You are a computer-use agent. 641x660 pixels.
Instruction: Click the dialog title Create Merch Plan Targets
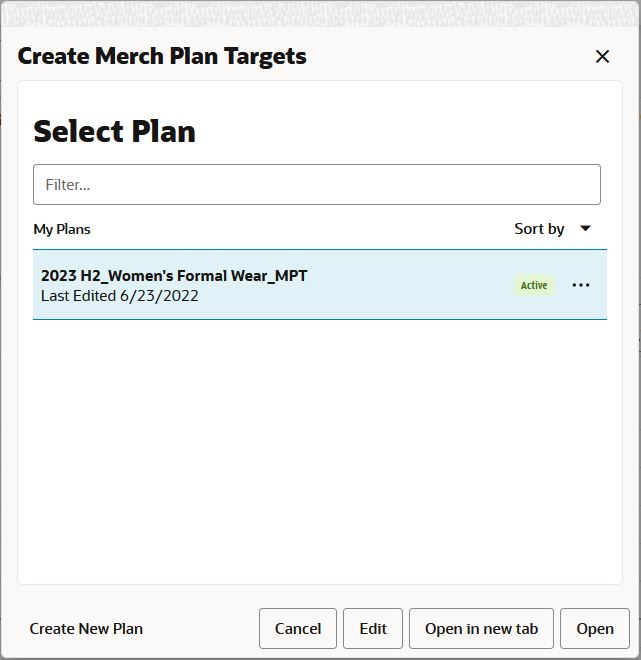pos(162,56)
